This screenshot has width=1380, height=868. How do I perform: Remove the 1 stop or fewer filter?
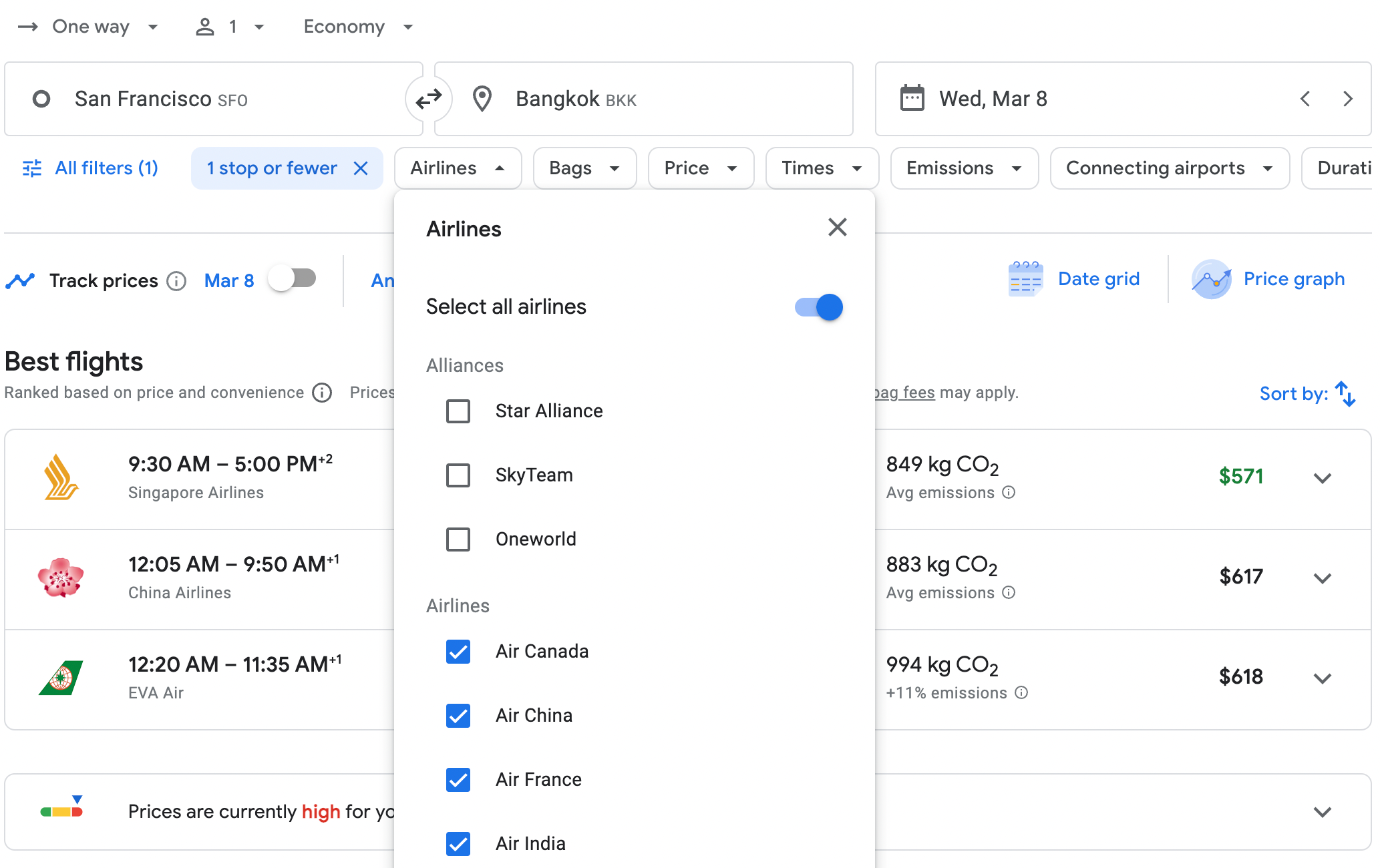click(361, 168)
